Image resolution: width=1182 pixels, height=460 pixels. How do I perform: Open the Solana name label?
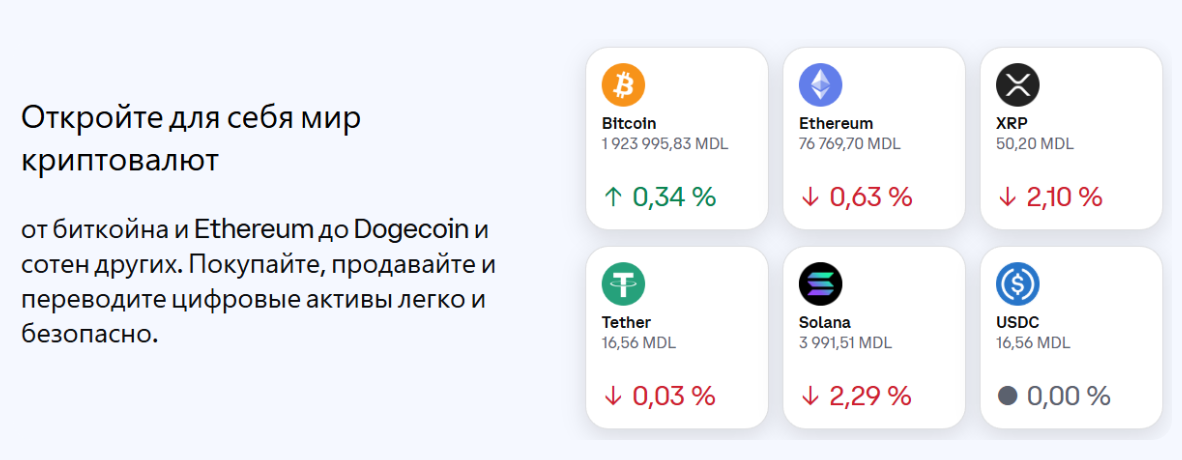tap(824, 323)
